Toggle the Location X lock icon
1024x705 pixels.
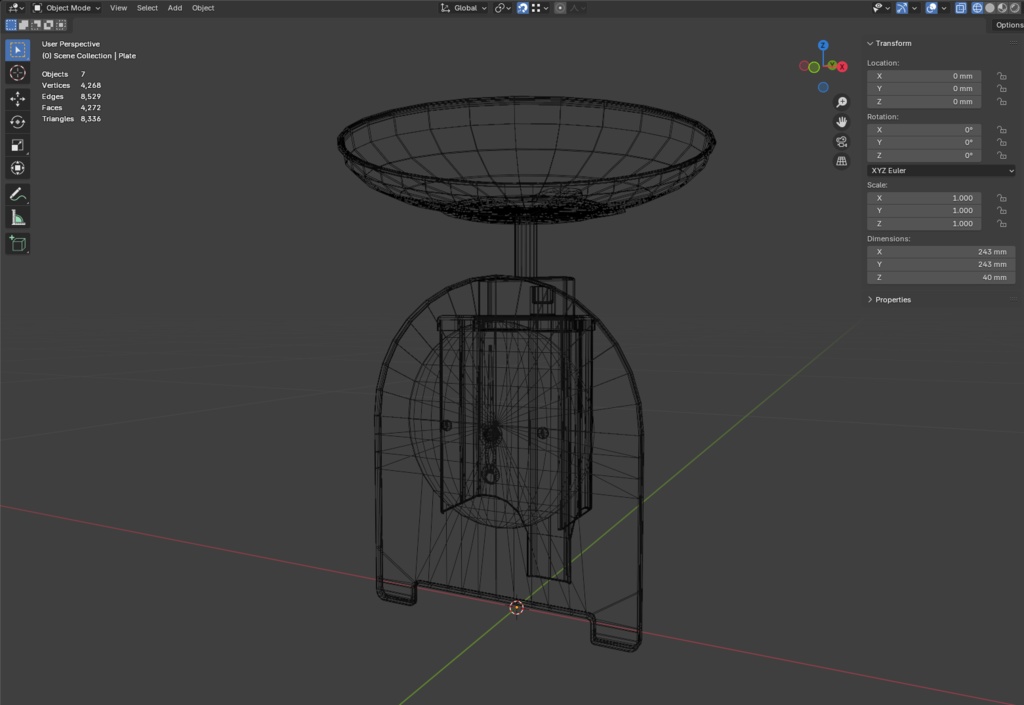[x=1001, y=76]
